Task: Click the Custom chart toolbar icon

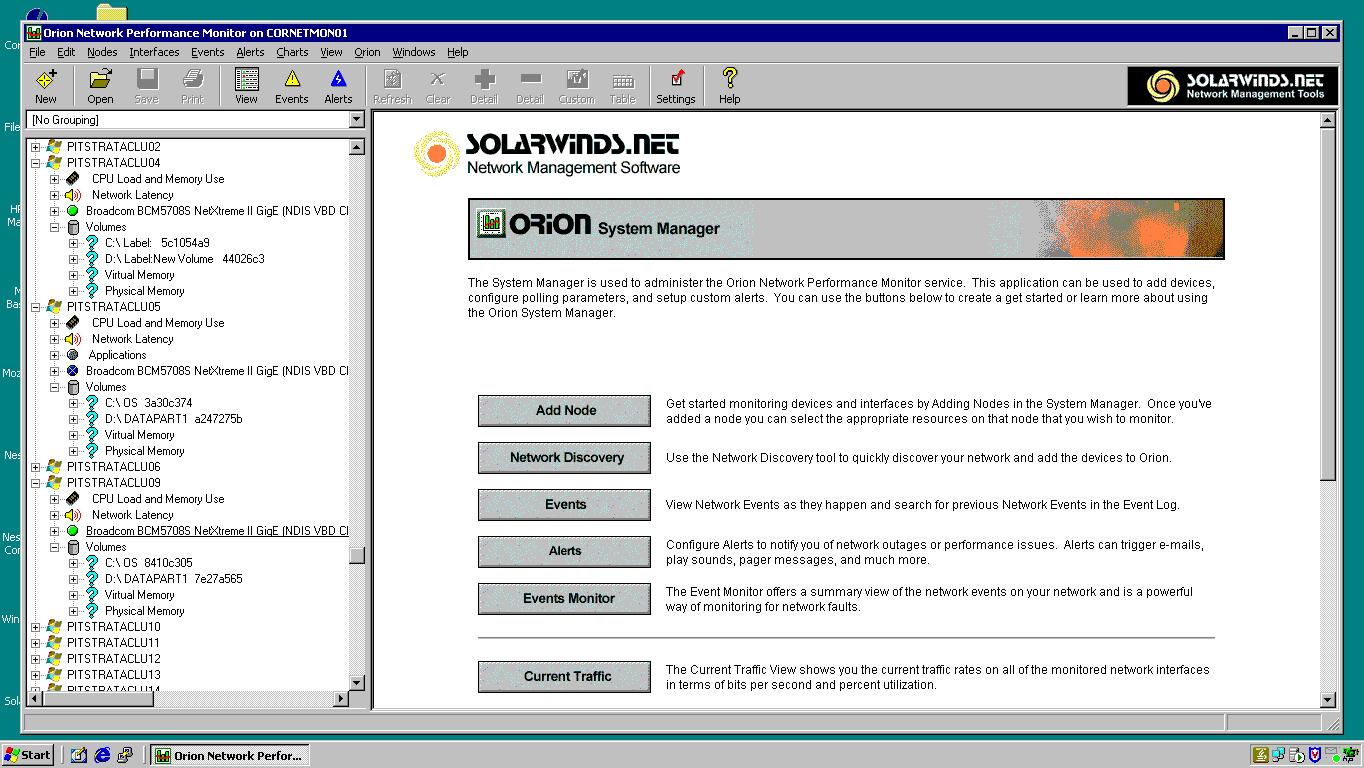Action: click(x=576, y=86)
